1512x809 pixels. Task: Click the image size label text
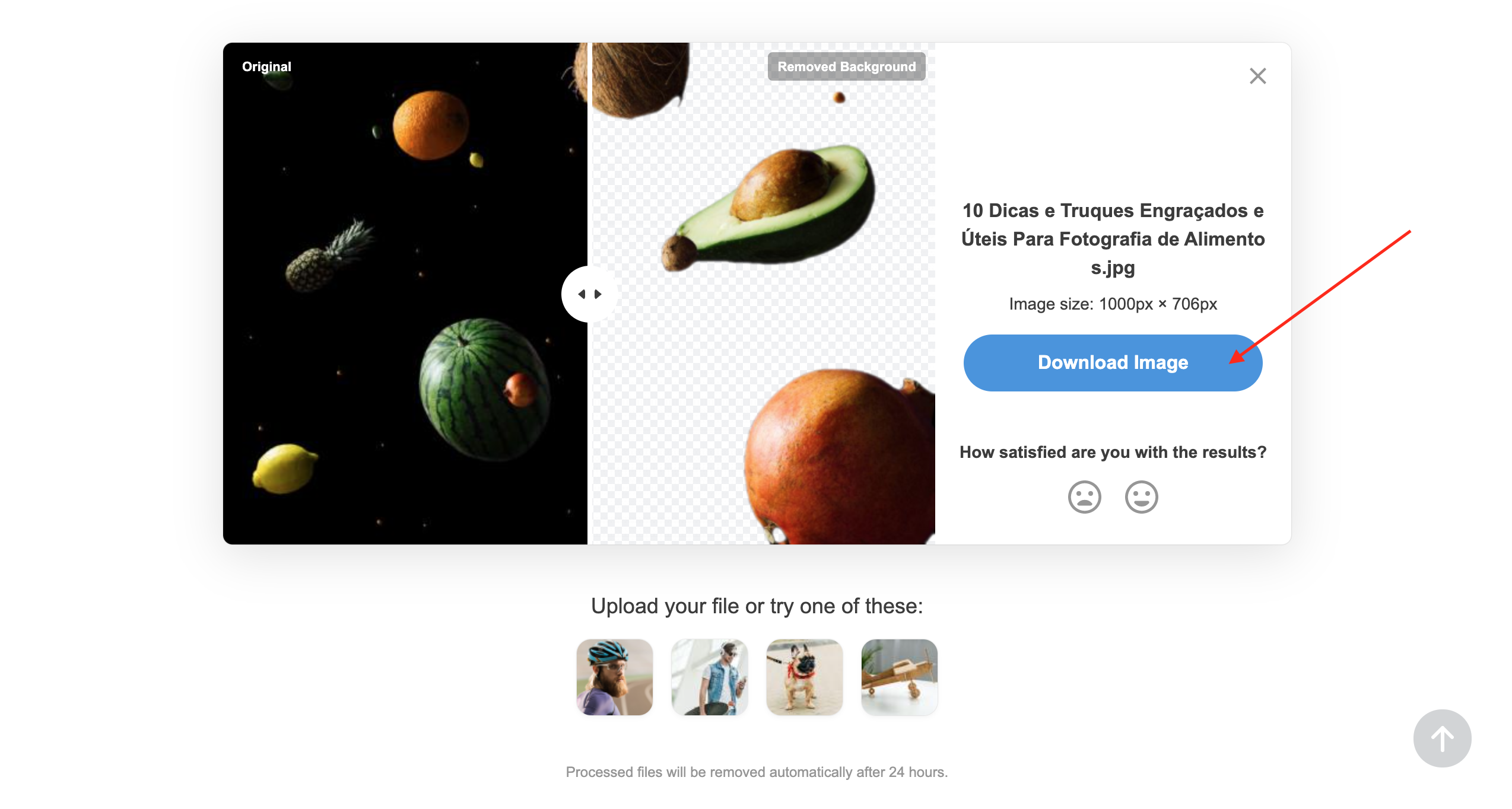(x=1113, y=303)
